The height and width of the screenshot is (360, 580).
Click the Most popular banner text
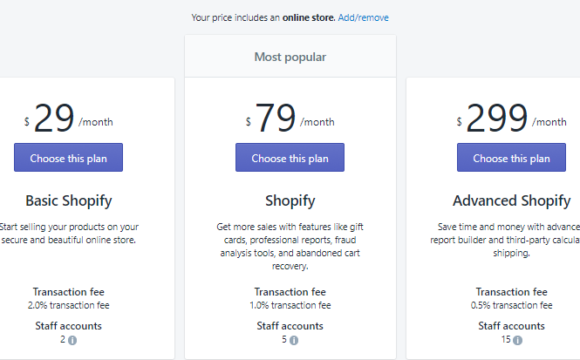click(290, 57)
